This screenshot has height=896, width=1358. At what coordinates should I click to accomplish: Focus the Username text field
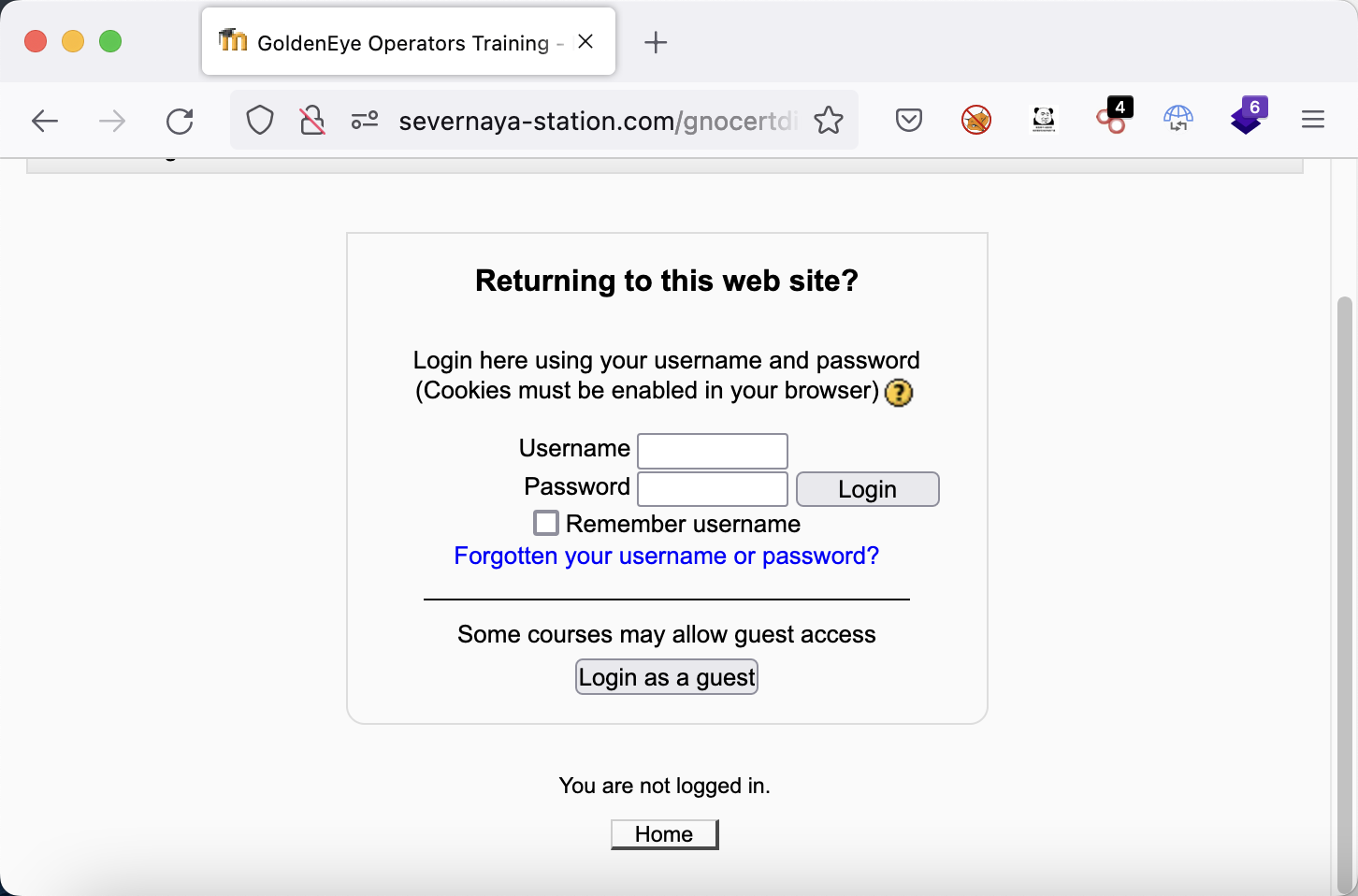pyautogui.click(x=713, y=451)
